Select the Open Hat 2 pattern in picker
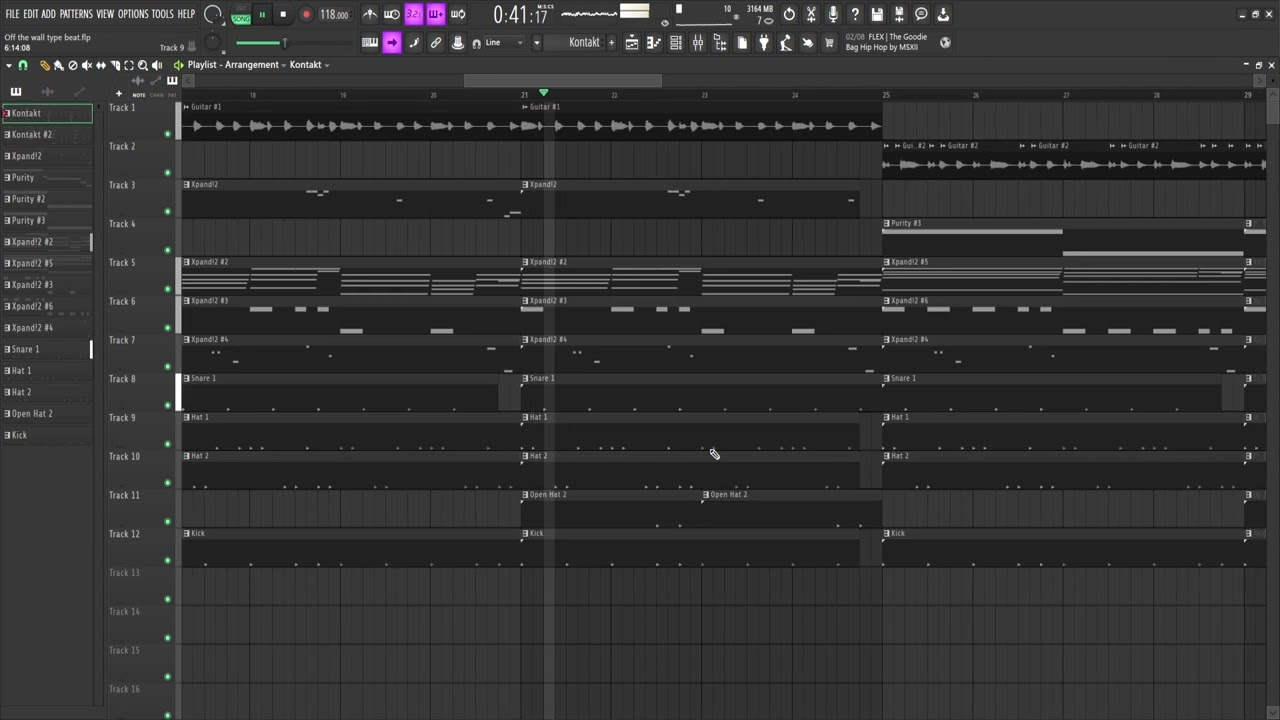The height and width of the screenshot is (720, 1280). 47,414
